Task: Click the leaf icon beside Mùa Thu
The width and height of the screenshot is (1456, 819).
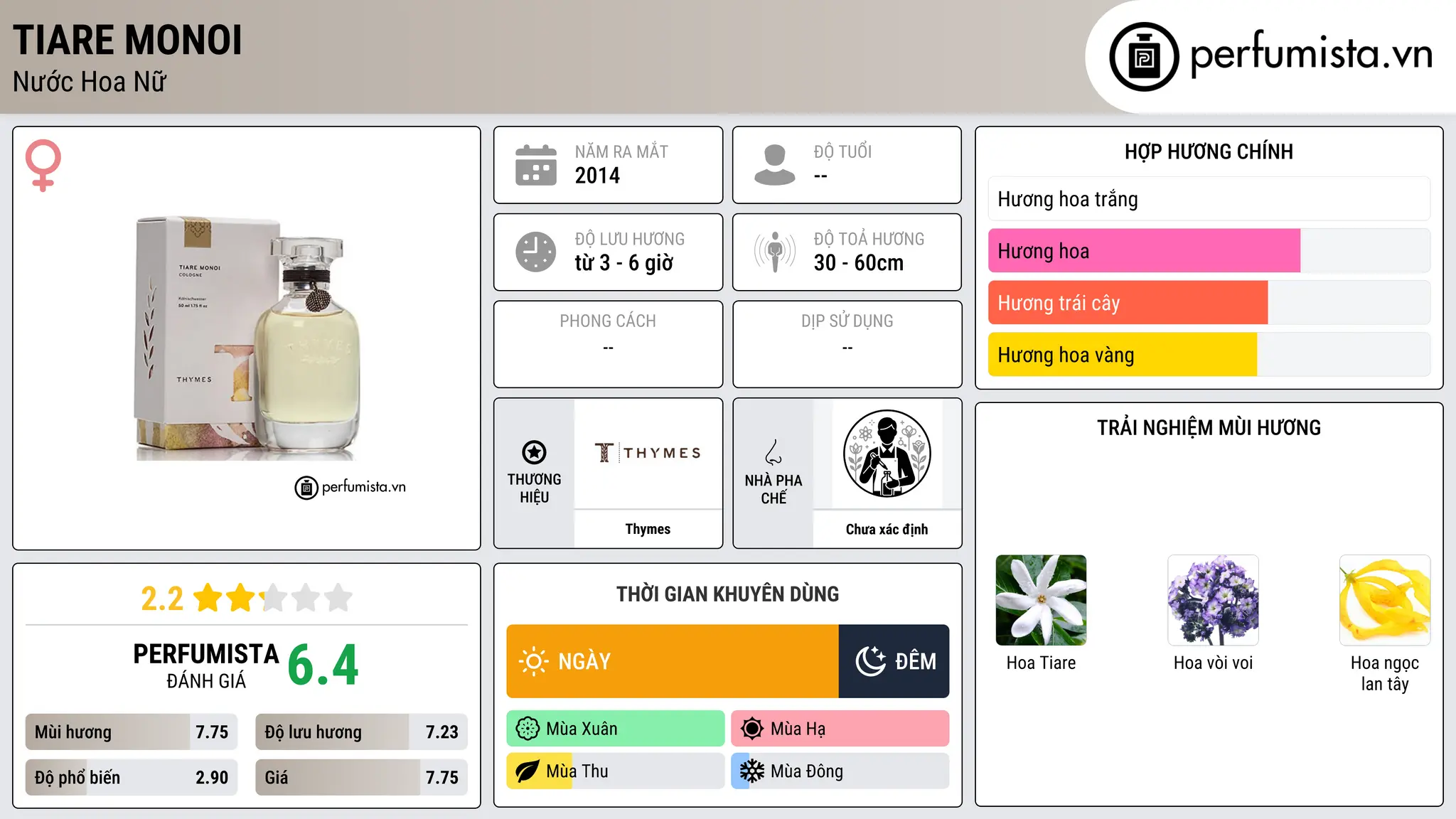Action: (x=528, y=771)
